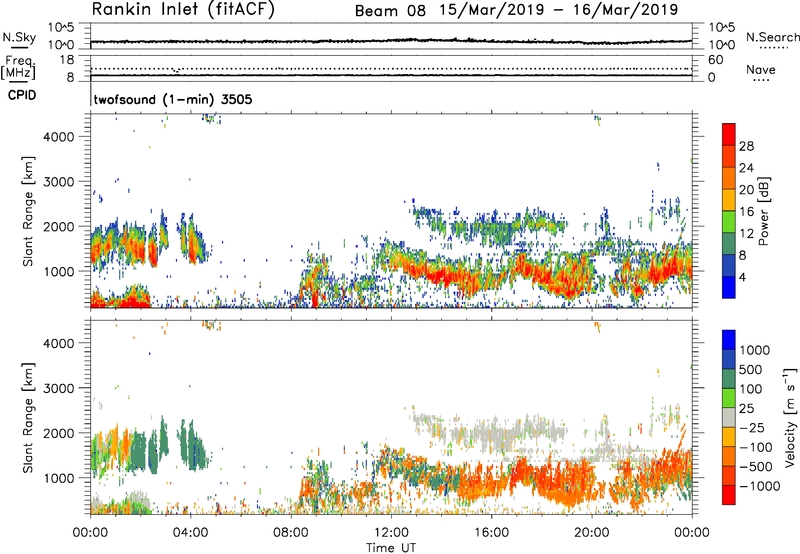Click the 'Time UT' axis label
Viewport: 800px width, 554px height.
pyautogui.click(x=391, y=548)
